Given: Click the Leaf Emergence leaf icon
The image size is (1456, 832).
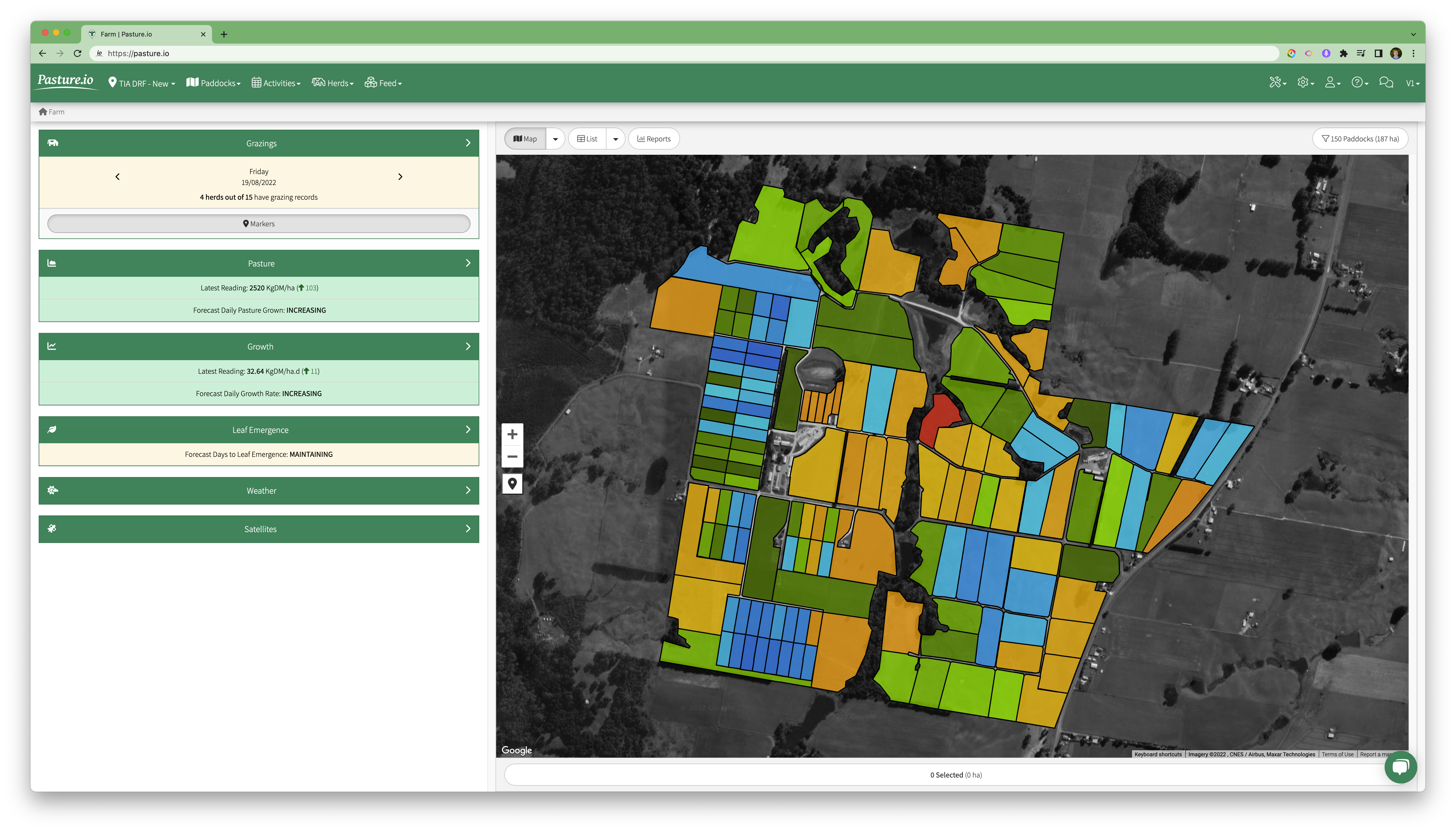Looking at the screenshot, I should pyautogui.click(x=52, y=430).
